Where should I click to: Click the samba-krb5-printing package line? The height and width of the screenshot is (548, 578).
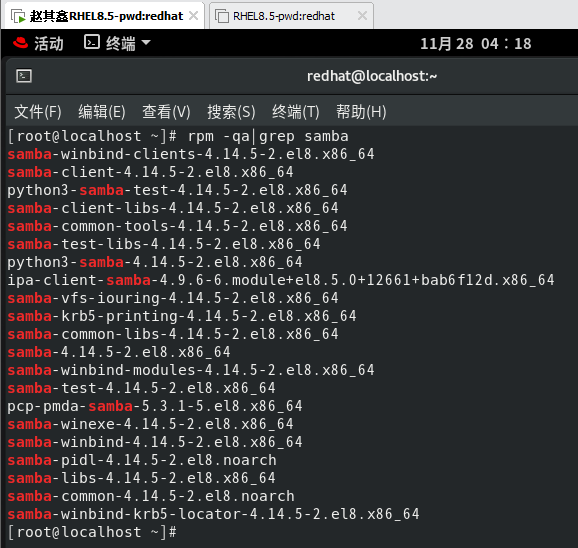click(182, 317)
